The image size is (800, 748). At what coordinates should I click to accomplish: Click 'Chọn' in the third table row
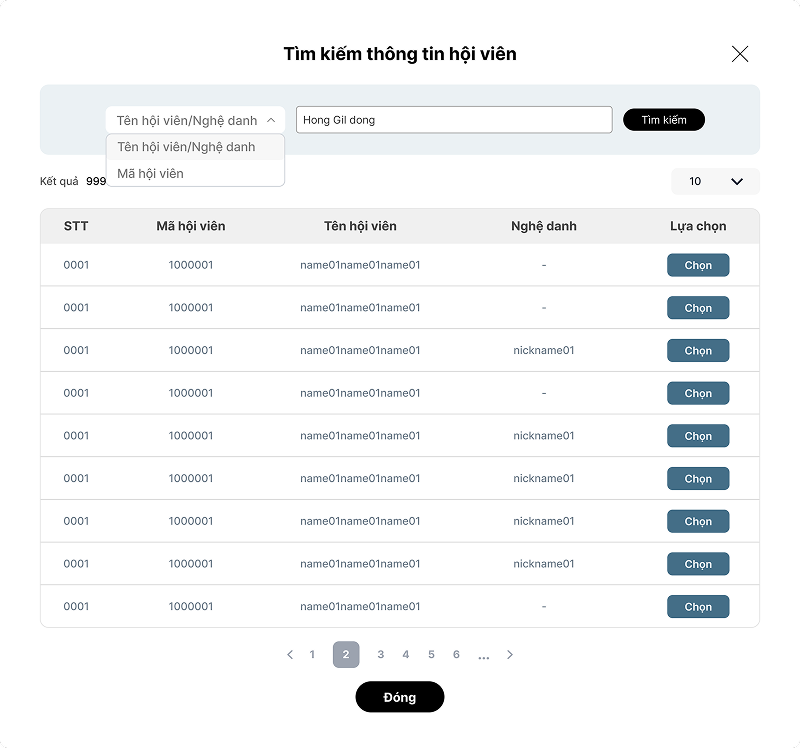698,351
